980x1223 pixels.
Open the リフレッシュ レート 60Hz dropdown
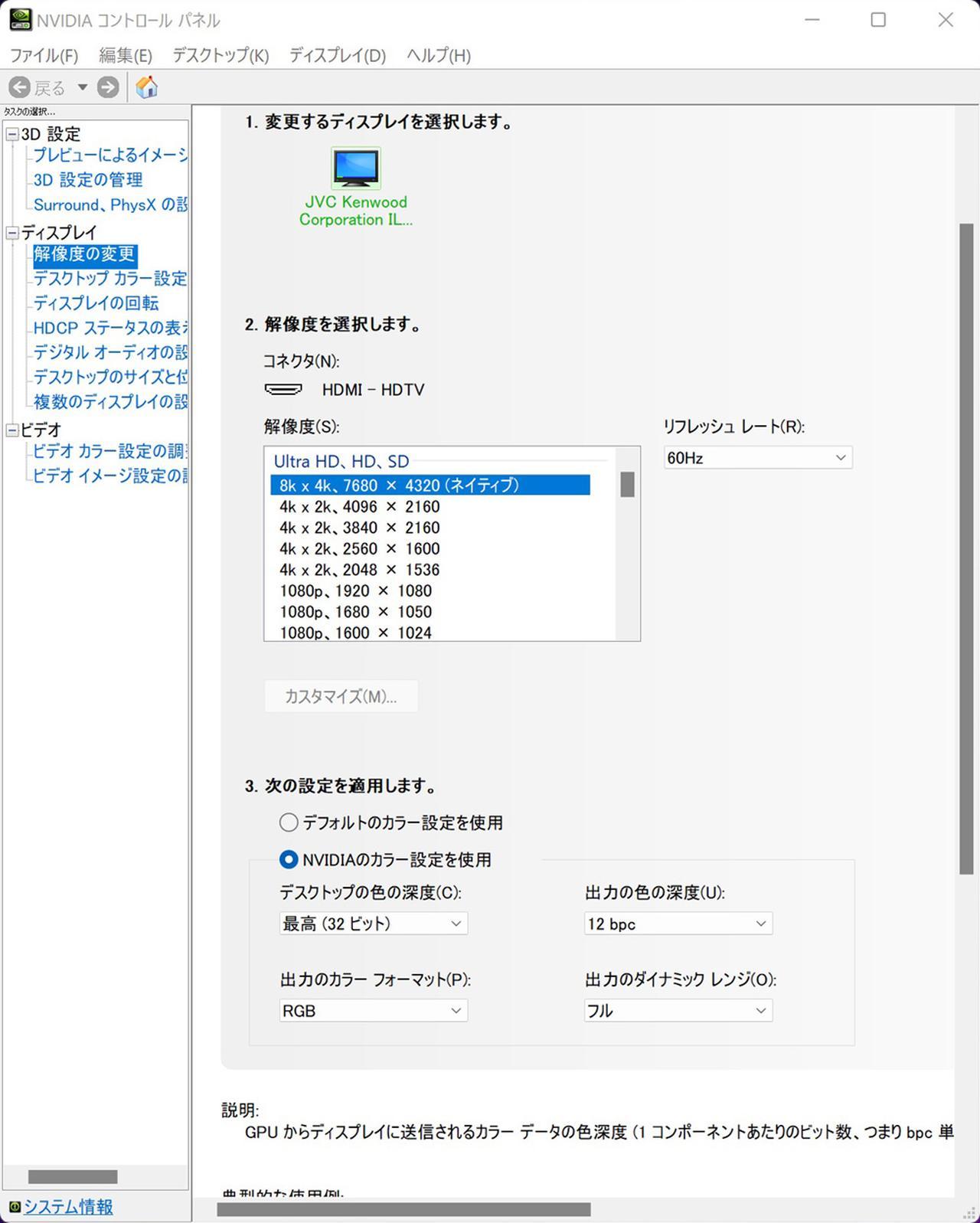(x=757, y=458)
